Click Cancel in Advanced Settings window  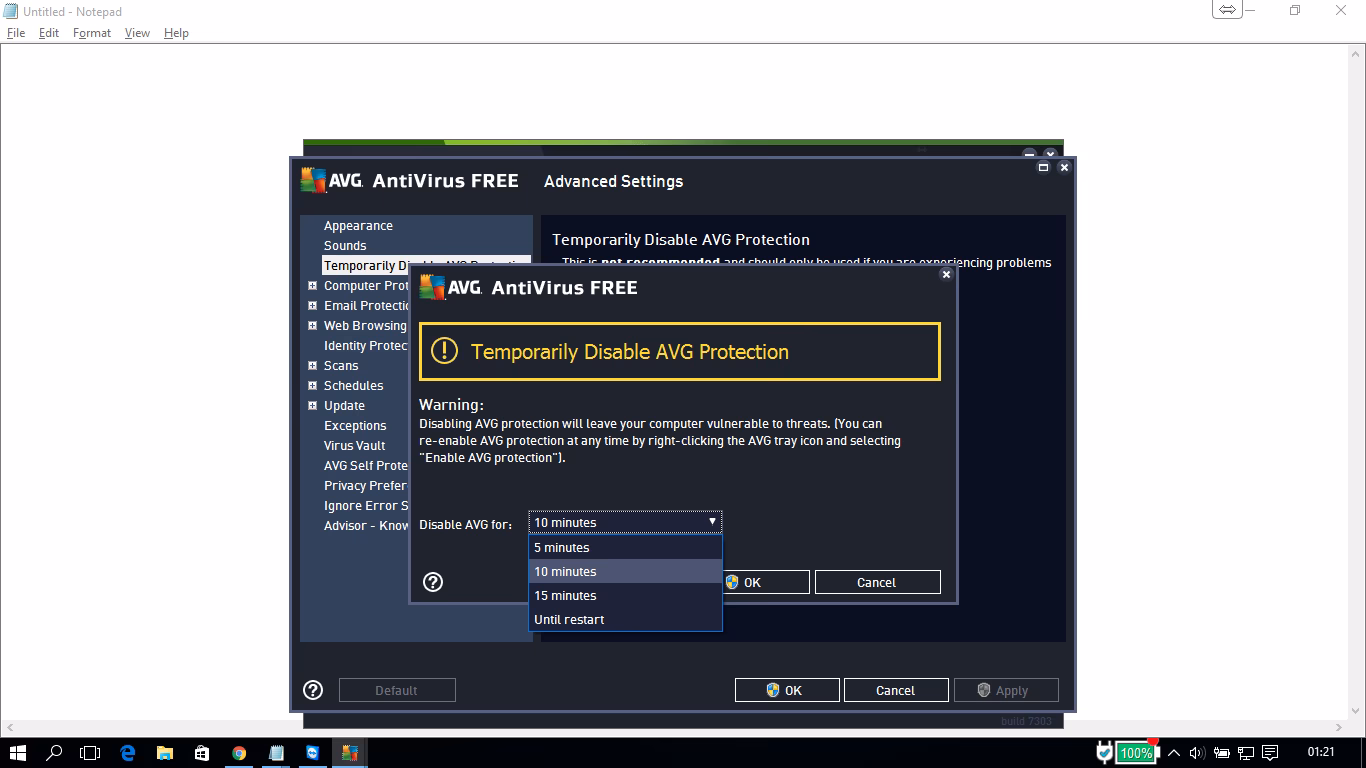(x=895, y=690)
